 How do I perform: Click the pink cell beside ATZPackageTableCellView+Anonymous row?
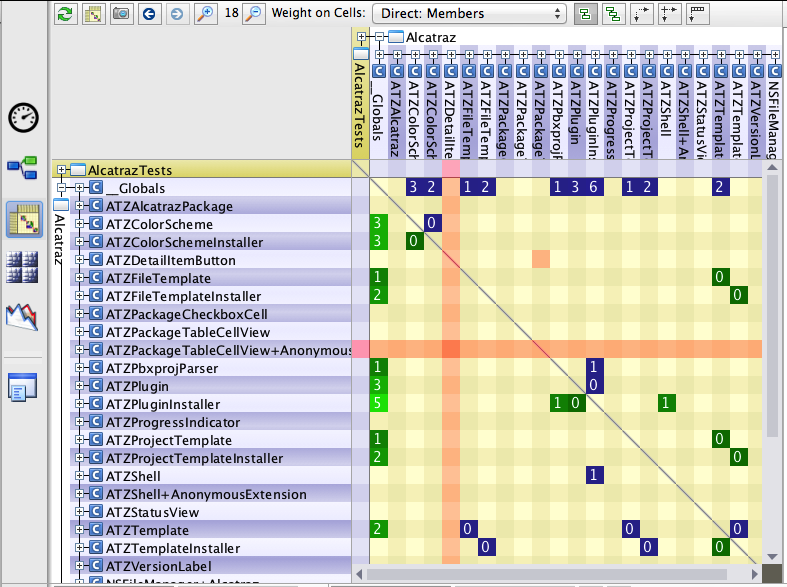click(360, 349)
